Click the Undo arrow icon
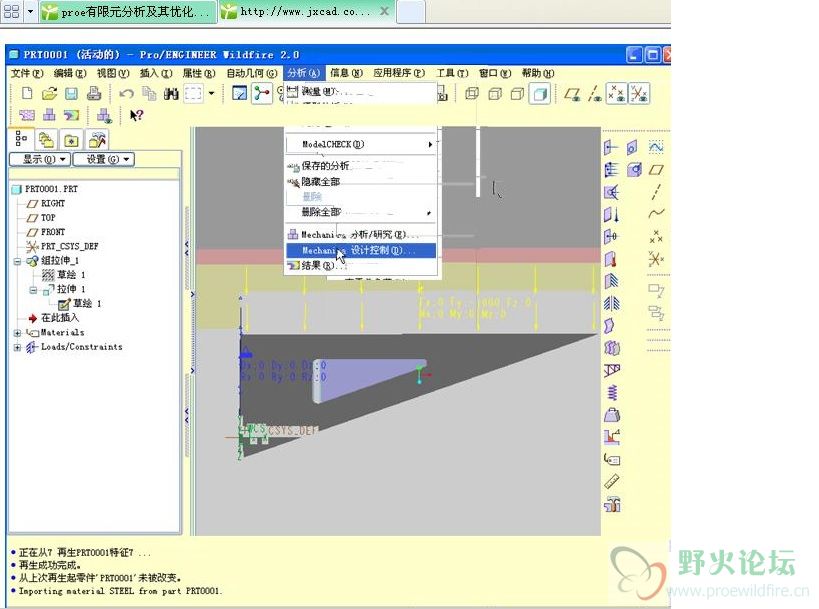The height and width of the screenshot is (609, 819). point(126,93)
